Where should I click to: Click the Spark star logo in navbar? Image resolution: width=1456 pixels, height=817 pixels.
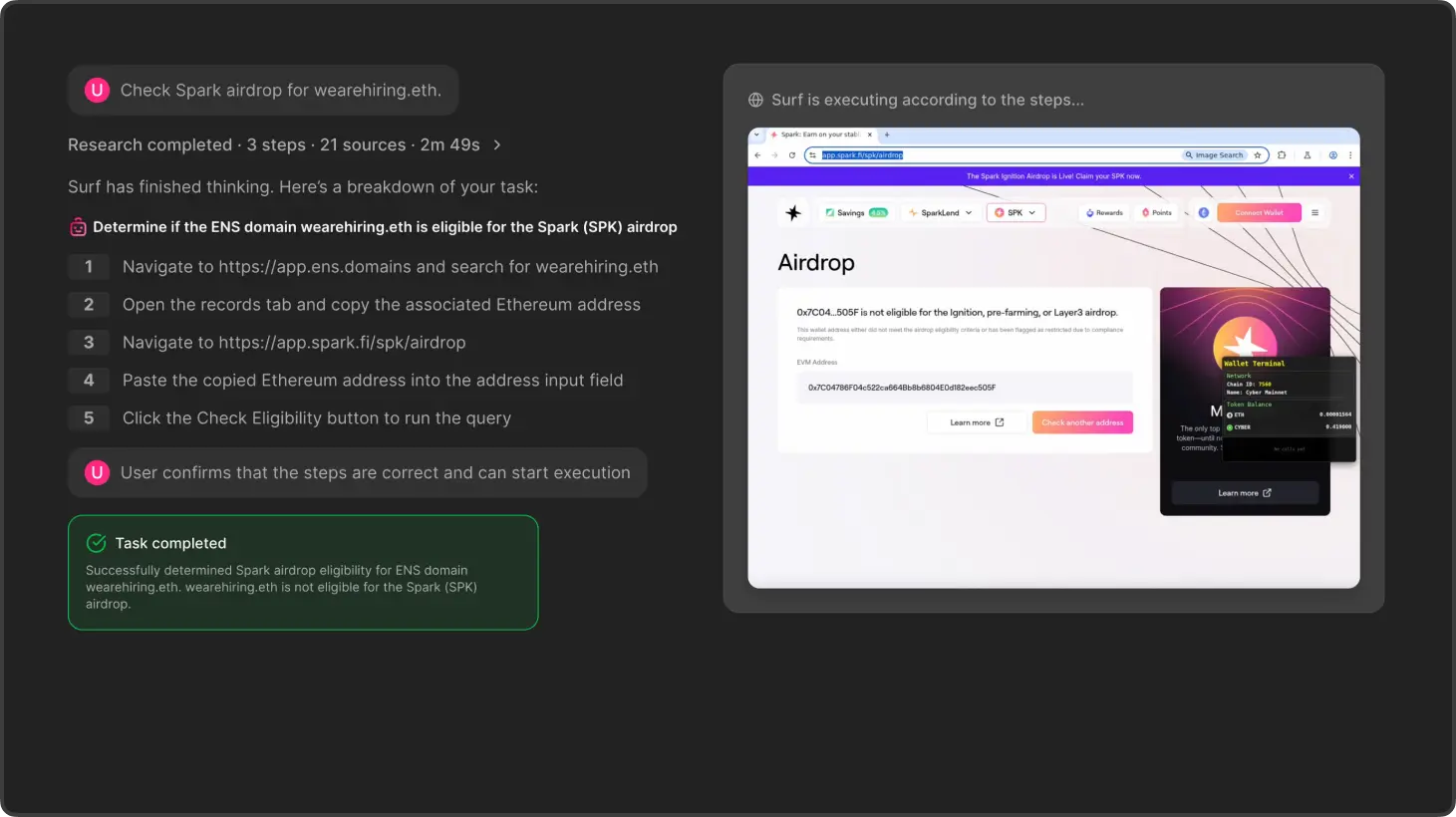[793, 212]
